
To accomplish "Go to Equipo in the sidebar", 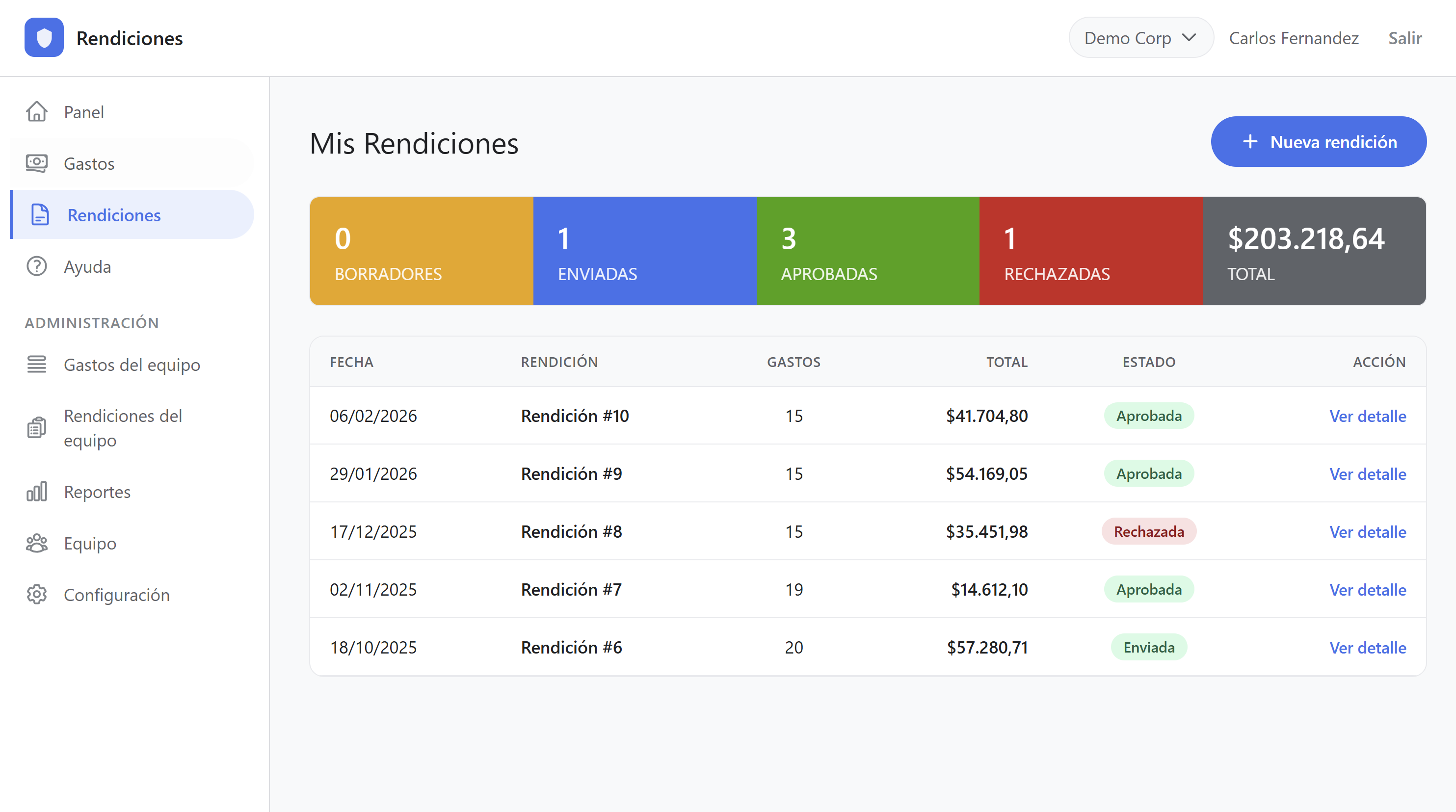I will pos(132,543).
